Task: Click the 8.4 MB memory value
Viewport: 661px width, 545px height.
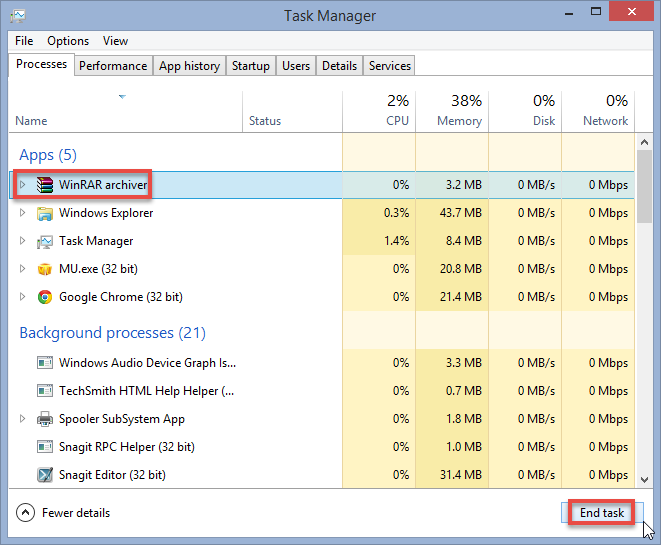Action: pos(464,241)
